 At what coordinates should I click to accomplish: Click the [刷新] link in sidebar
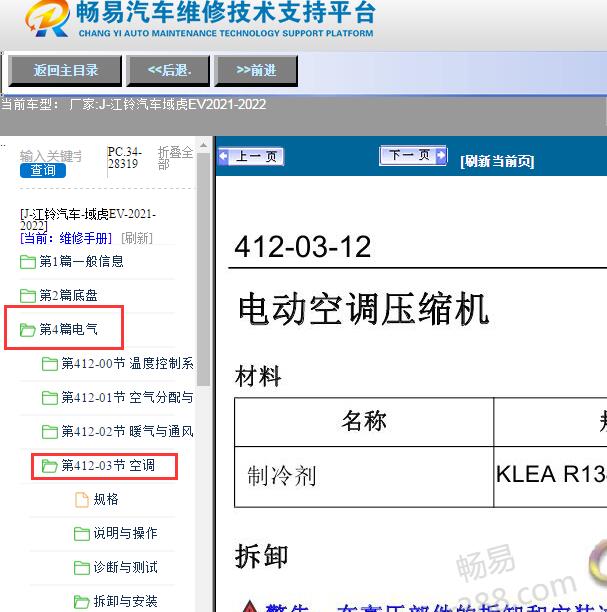[137, 238]
